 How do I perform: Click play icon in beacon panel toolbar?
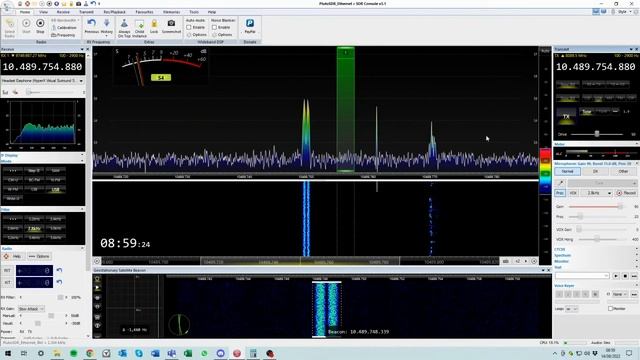[x=97, y=288]
